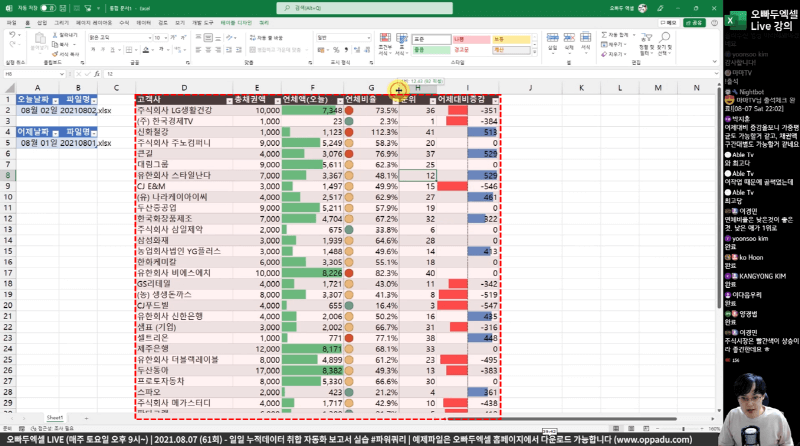Open the File (파일) tab
Image resolution: width=800 pixels, height=446 pixels.
pyautogui.click(x=11, y=23)
